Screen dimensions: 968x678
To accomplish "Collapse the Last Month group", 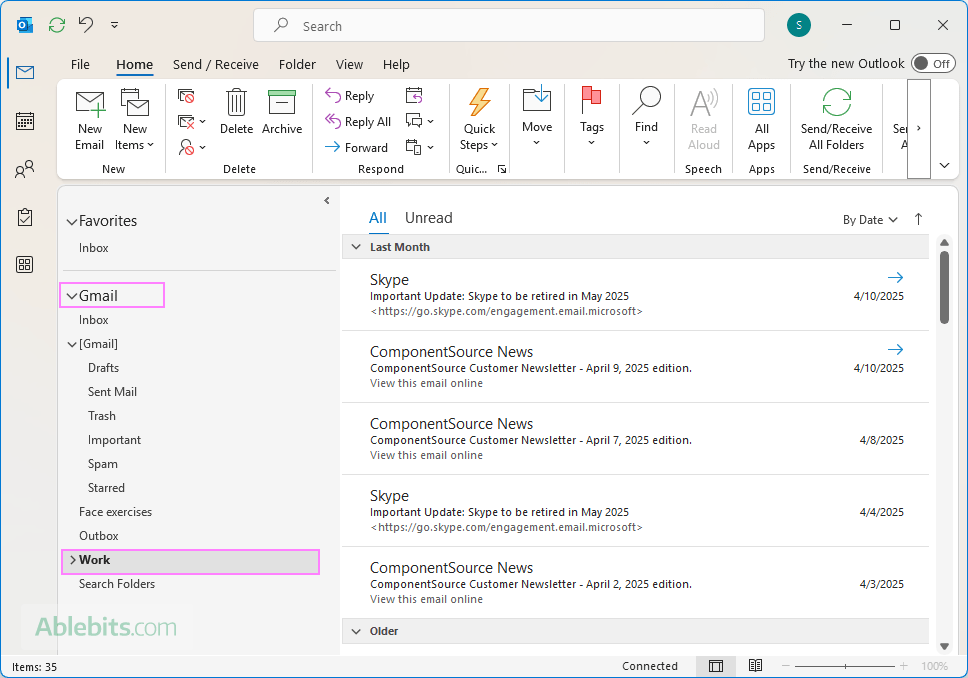I will 356,247.
